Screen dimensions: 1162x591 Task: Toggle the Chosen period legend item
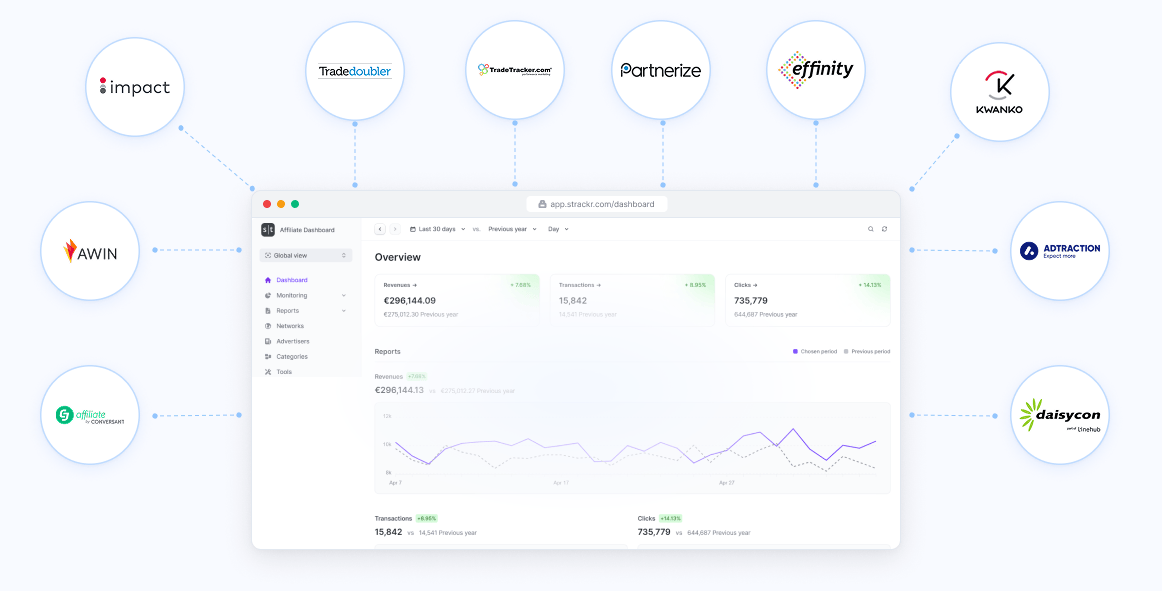(815, 351)
